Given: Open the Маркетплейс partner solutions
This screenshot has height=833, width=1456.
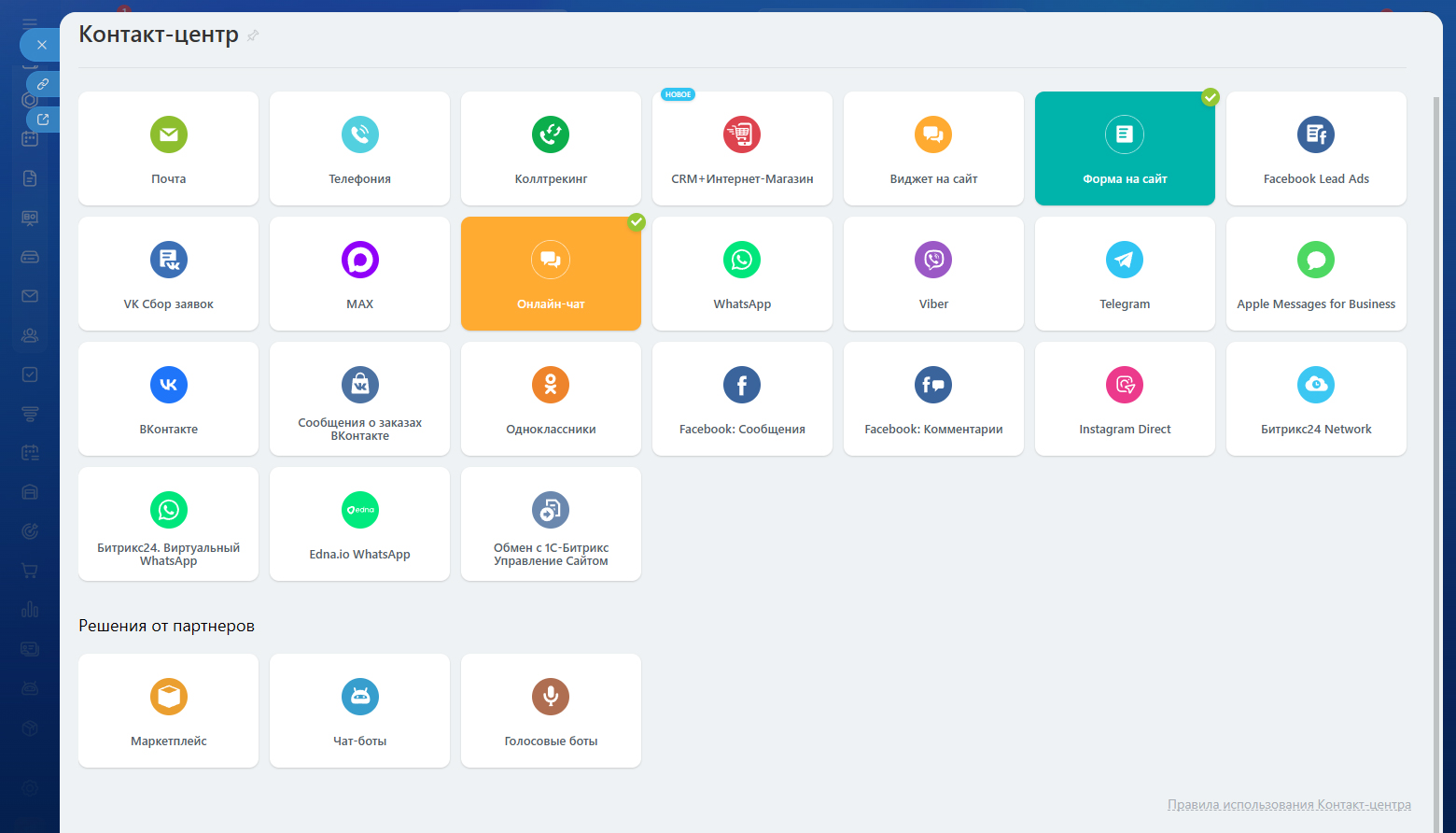Looking at the screenshot, I should click(169, 711).
